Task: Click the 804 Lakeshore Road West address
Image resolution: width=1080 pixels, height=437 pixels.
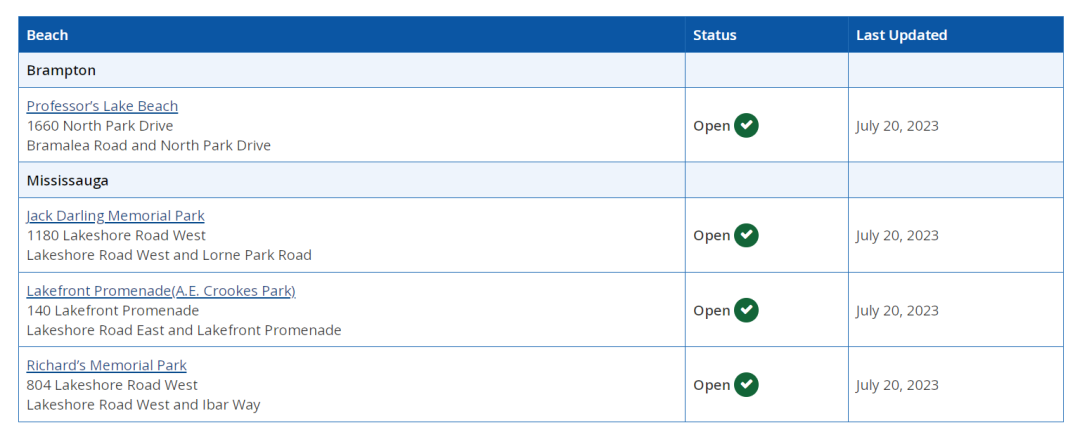Action: pyautogui.click(x=112, y=385)
